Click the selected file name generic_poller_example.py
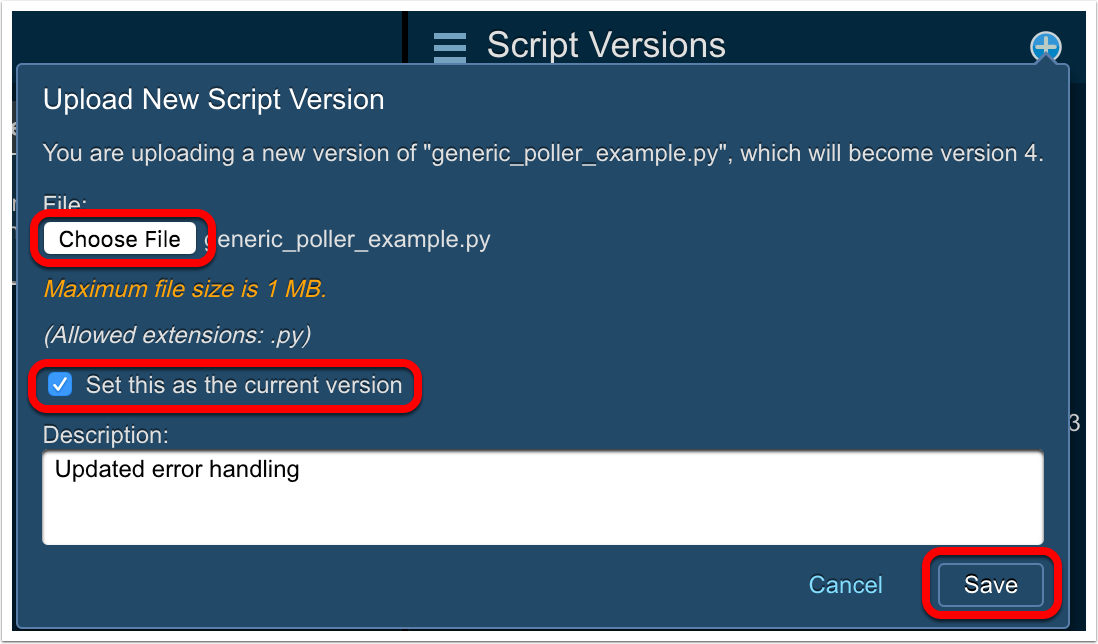 click(350, 240)
